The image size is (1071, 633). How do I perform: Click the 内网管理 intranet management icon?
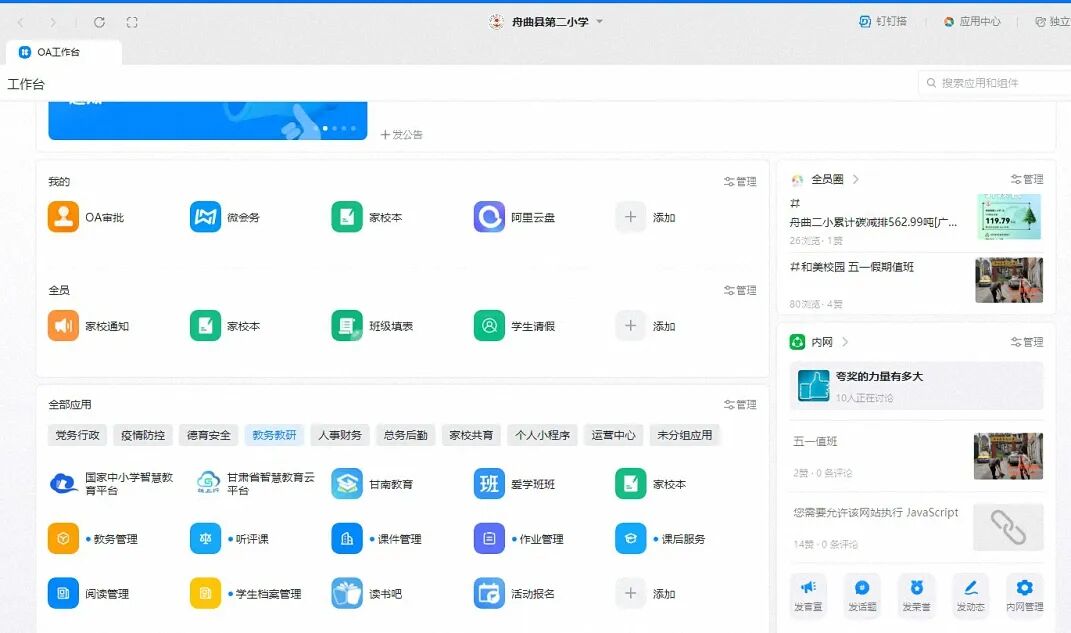1024,595
